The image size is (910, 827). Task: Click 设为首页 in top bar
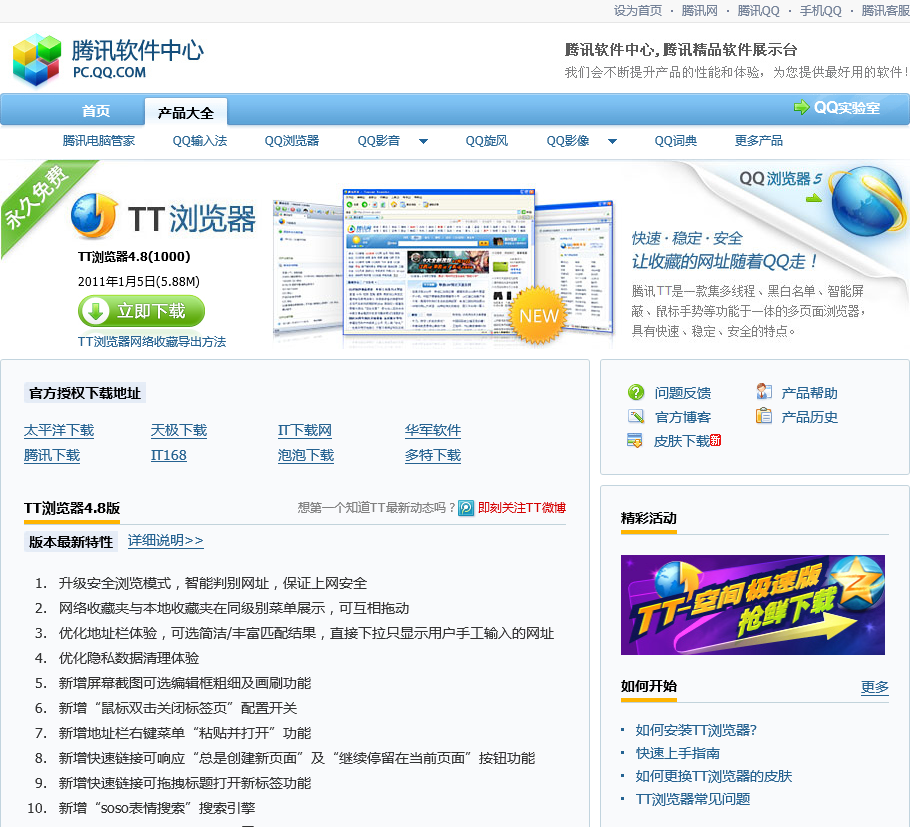click(638, 10)
